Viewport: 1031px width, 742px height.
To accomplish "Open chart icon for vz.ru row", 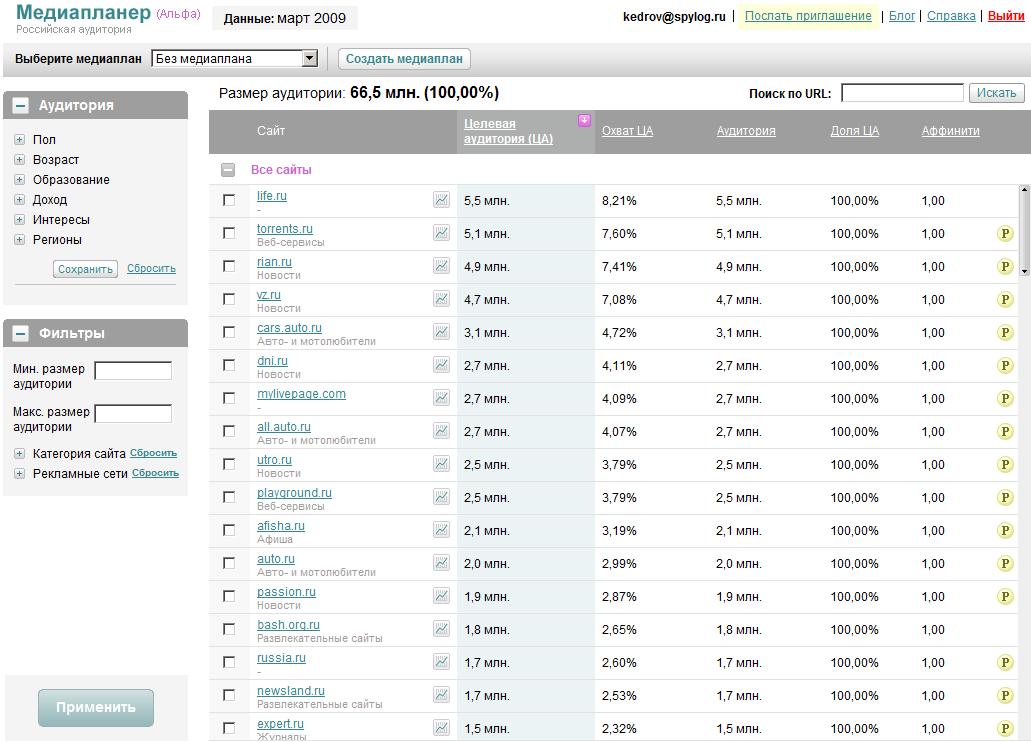I will tap(441, 298).
